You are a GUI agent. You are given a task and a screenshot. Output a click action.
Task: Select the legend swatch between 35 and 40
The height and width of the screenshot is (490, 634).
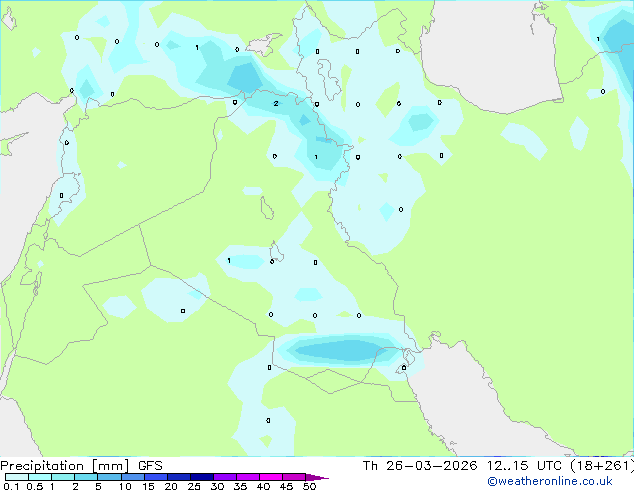[247, 477]
